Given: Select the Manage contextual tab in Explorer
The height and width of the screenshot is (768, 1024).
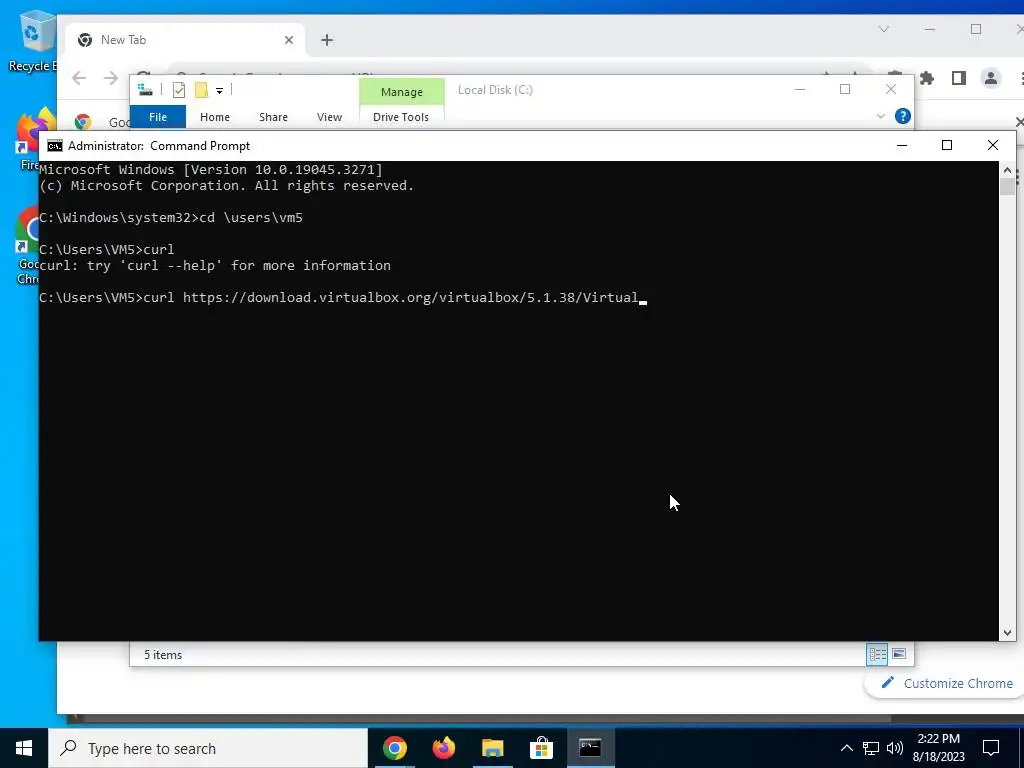Looking at the screenshot, I should click(x=402, y=91).
